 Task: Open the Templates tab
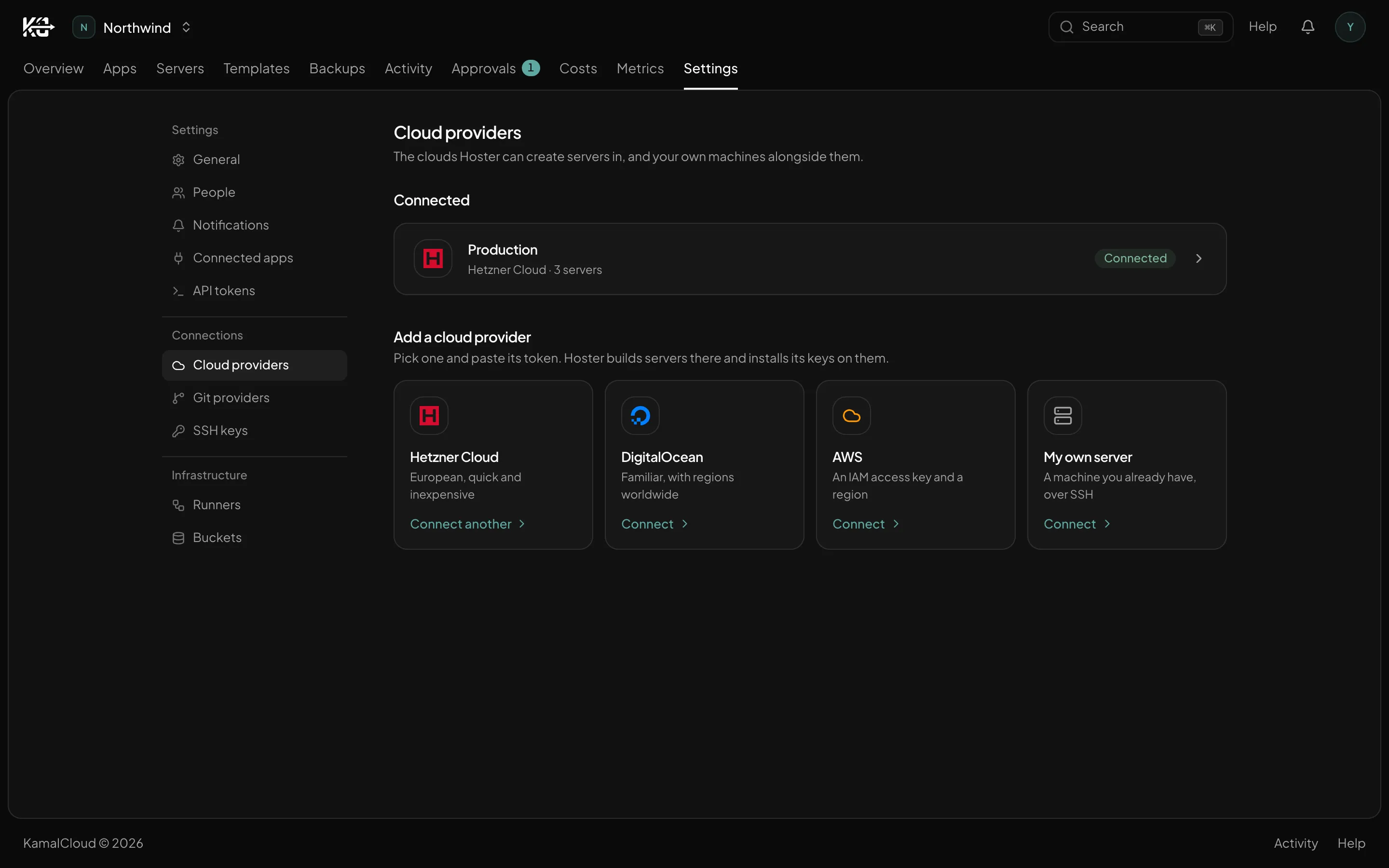pyautogui.click(x=256, y=68)
